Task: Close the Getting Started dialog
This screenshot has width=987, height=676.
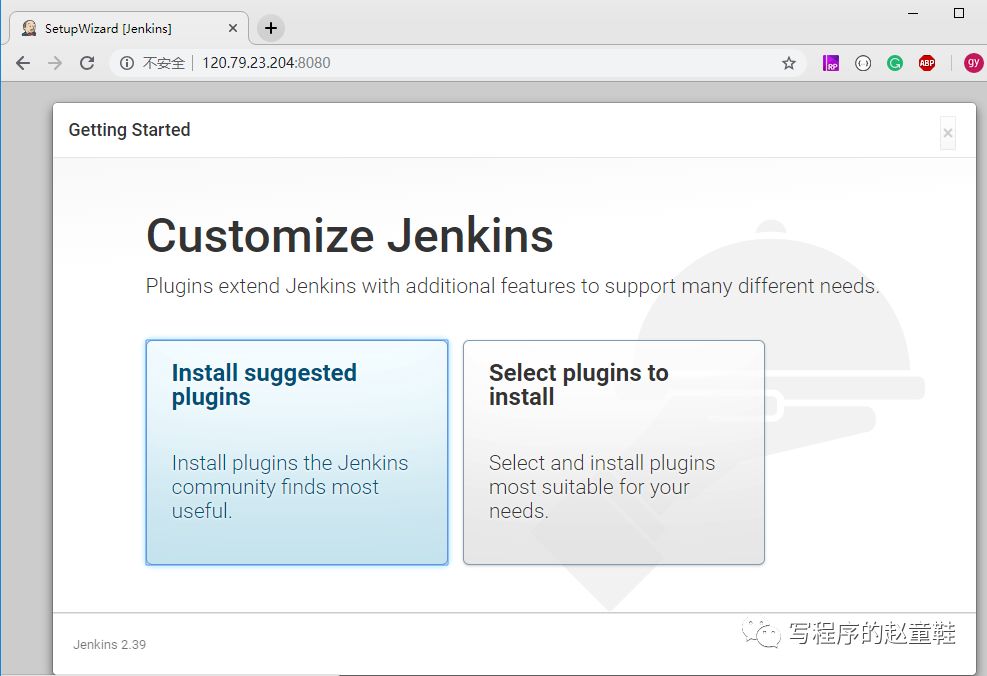Action: pyautogui.click(x=947, y=133)
